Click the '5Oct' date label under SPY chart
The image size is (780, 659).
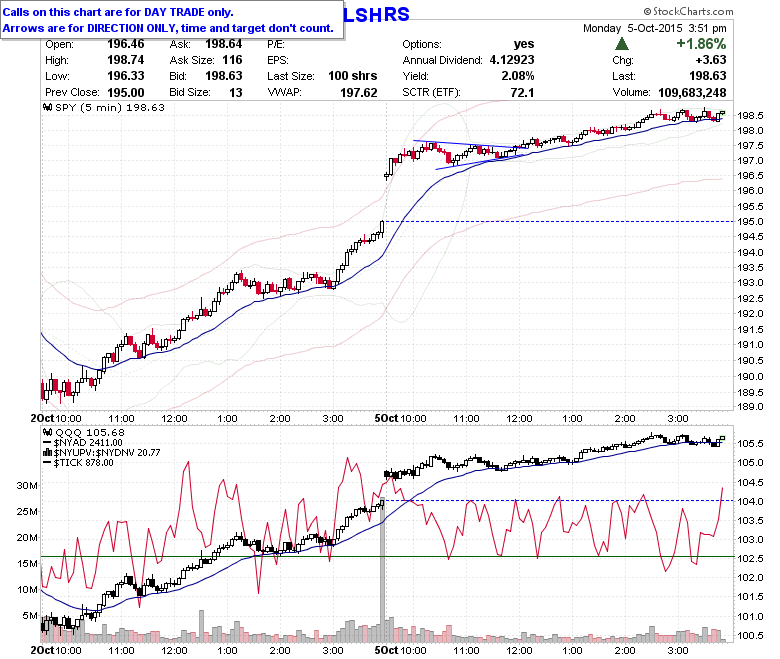click(387, 418)
